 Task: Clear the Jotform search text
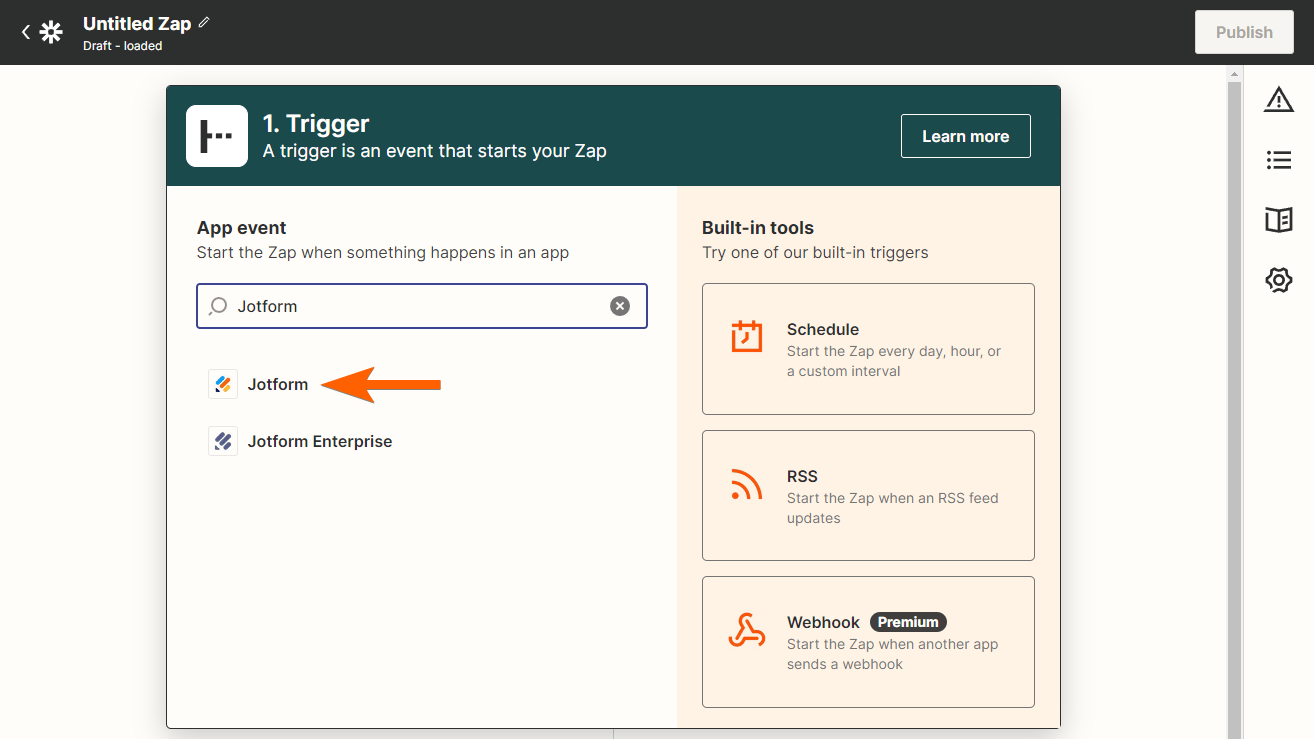pos(620,306)
